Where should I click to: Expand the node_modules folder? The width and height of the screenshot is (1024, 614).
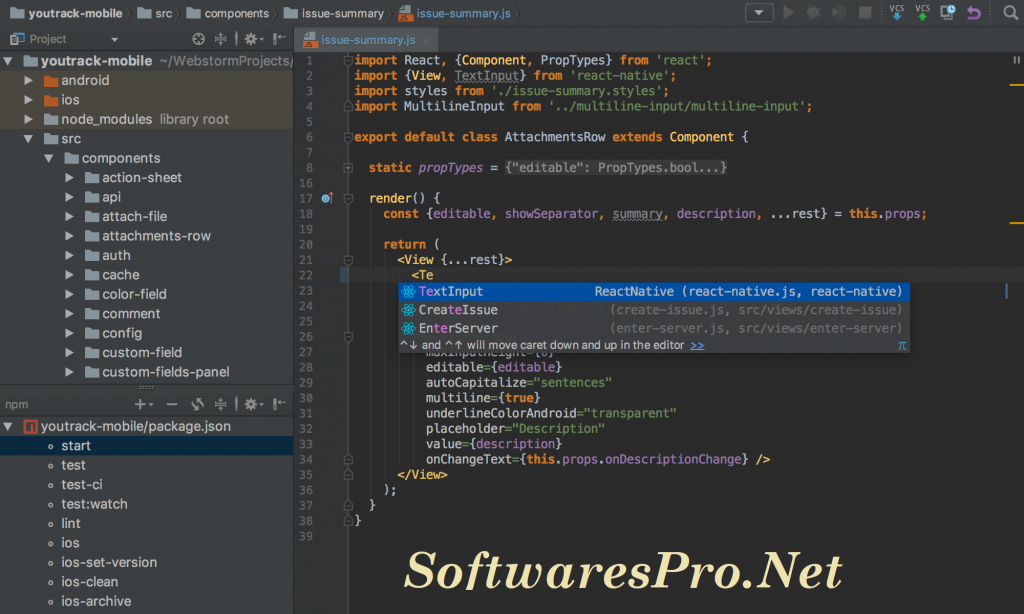[x=27, y=119]
